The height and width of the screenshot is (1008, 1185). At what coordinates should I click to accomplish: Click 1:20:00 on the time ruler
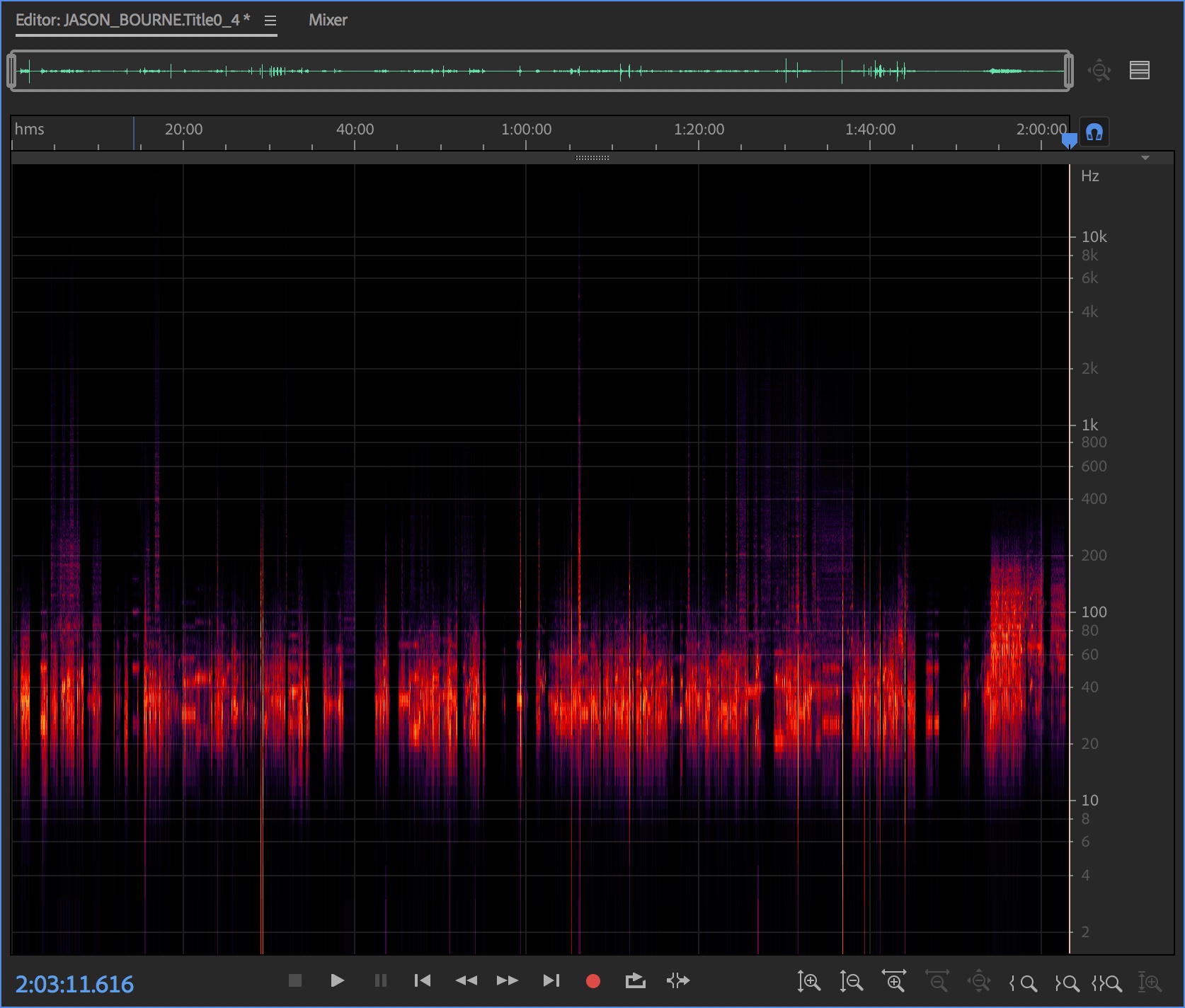click(x=699, y=130)
